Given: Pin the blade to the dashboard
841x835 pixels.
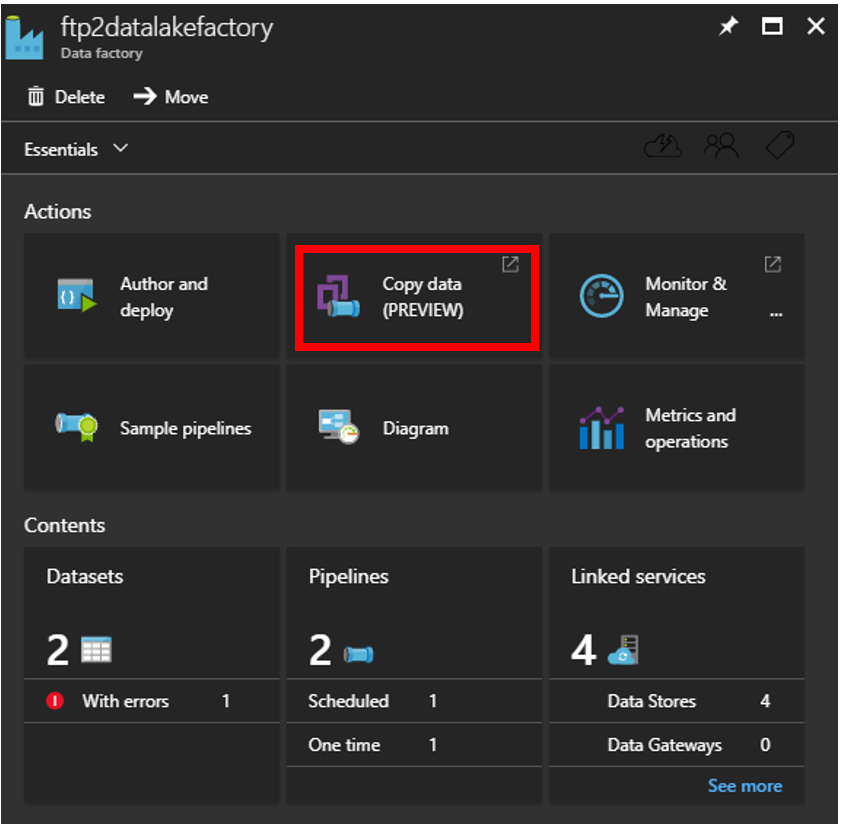Looking at the screenshot, I should point(728,26).
